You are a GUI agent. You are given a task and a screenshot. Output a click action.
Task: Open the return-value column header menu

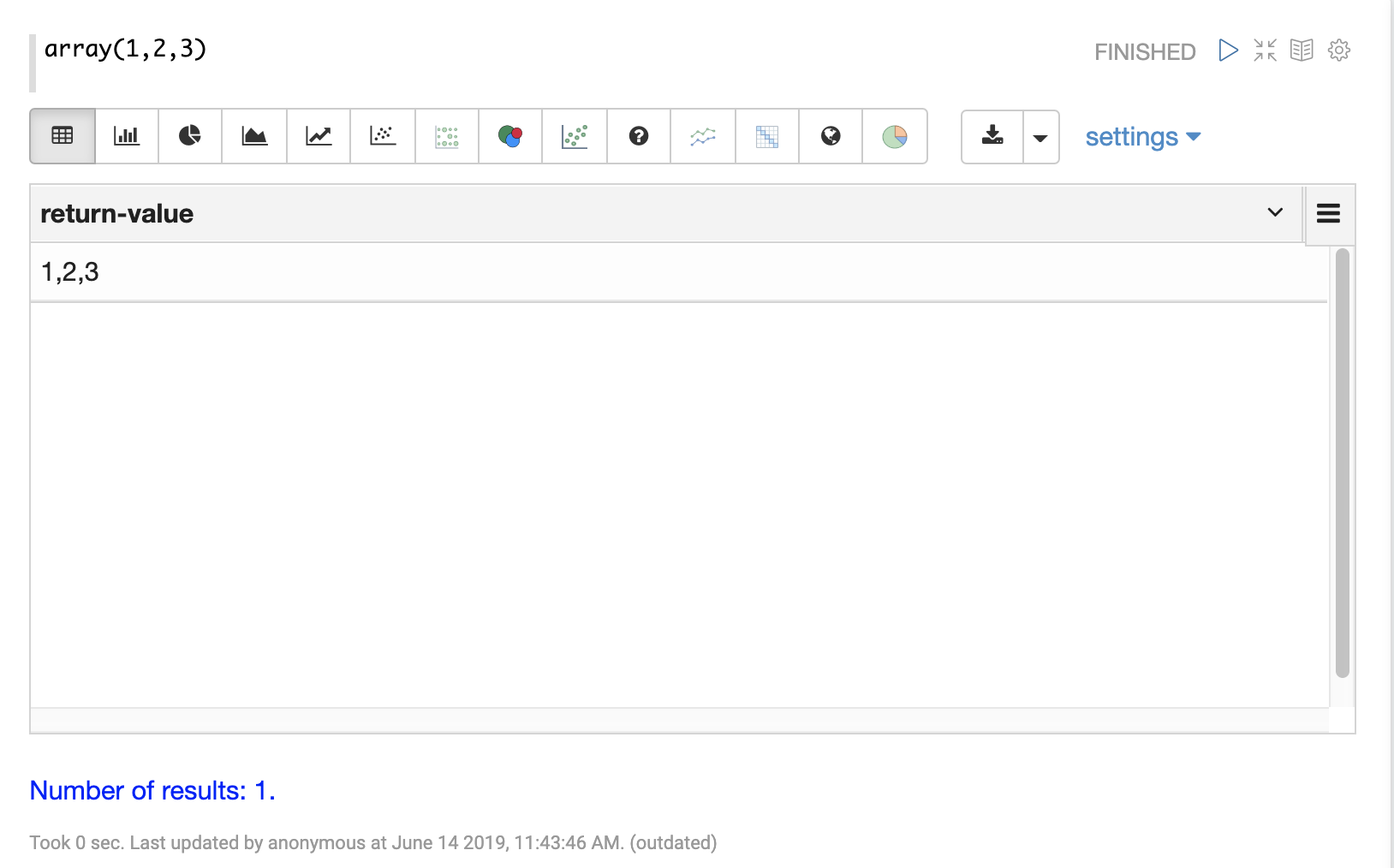coord(1275,212)
